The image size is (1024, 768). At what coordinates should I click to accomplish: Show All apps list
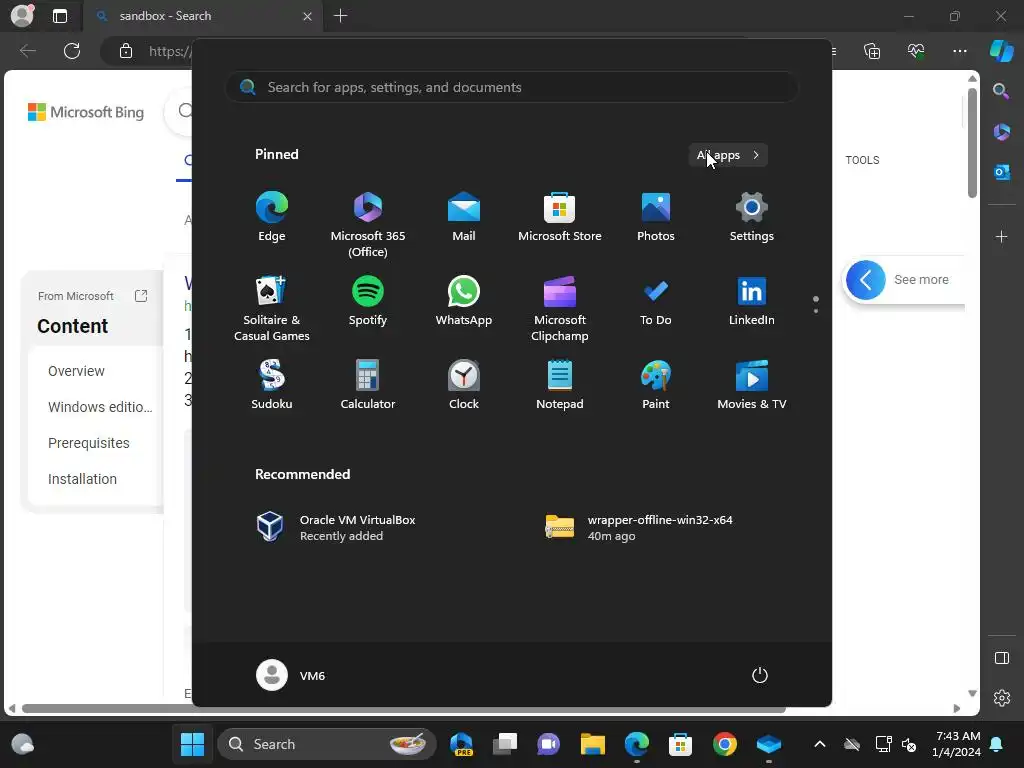coord(728,155)
